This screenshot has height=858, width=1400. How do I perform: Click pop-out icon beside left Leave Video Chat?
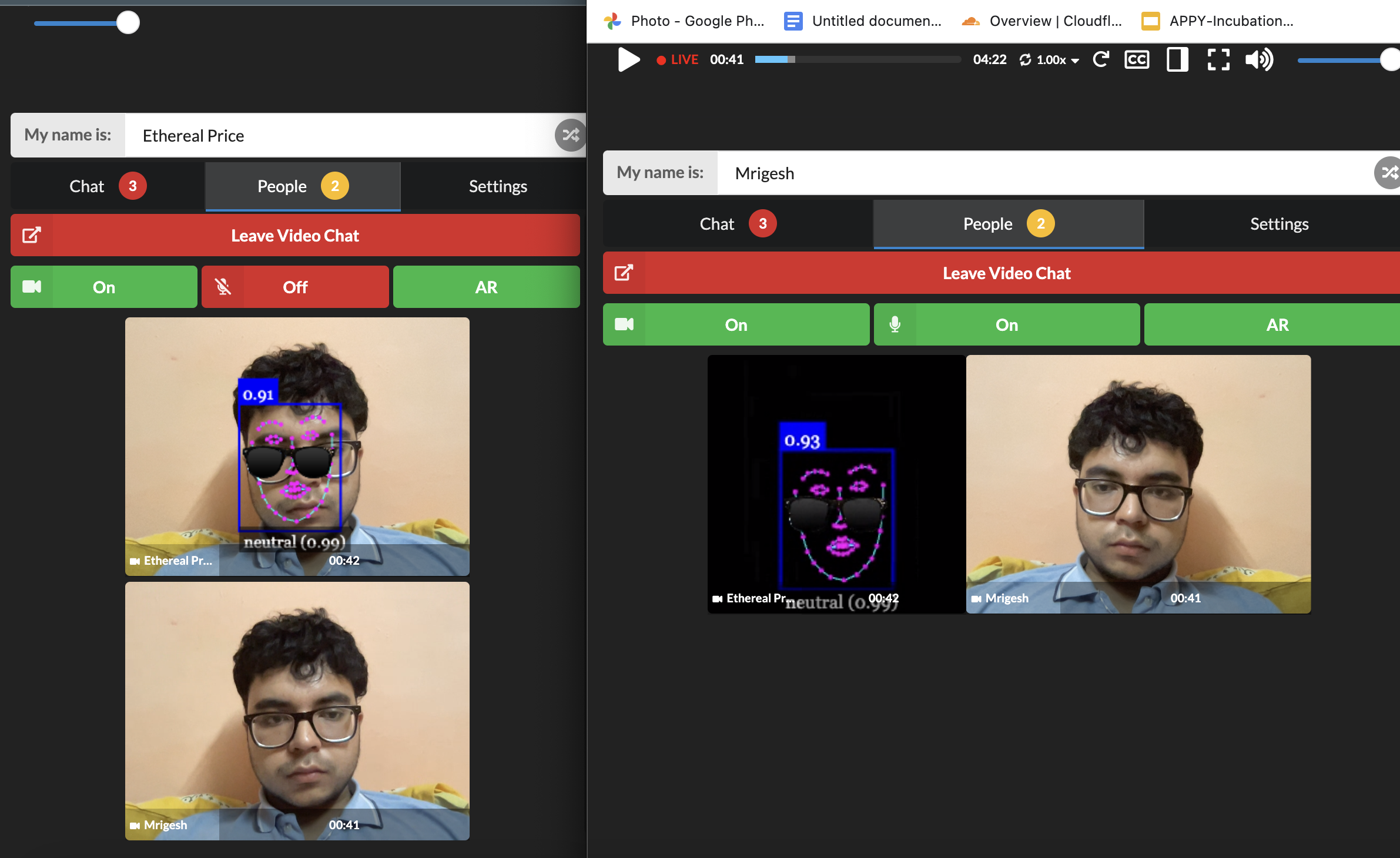pos(32,236)
